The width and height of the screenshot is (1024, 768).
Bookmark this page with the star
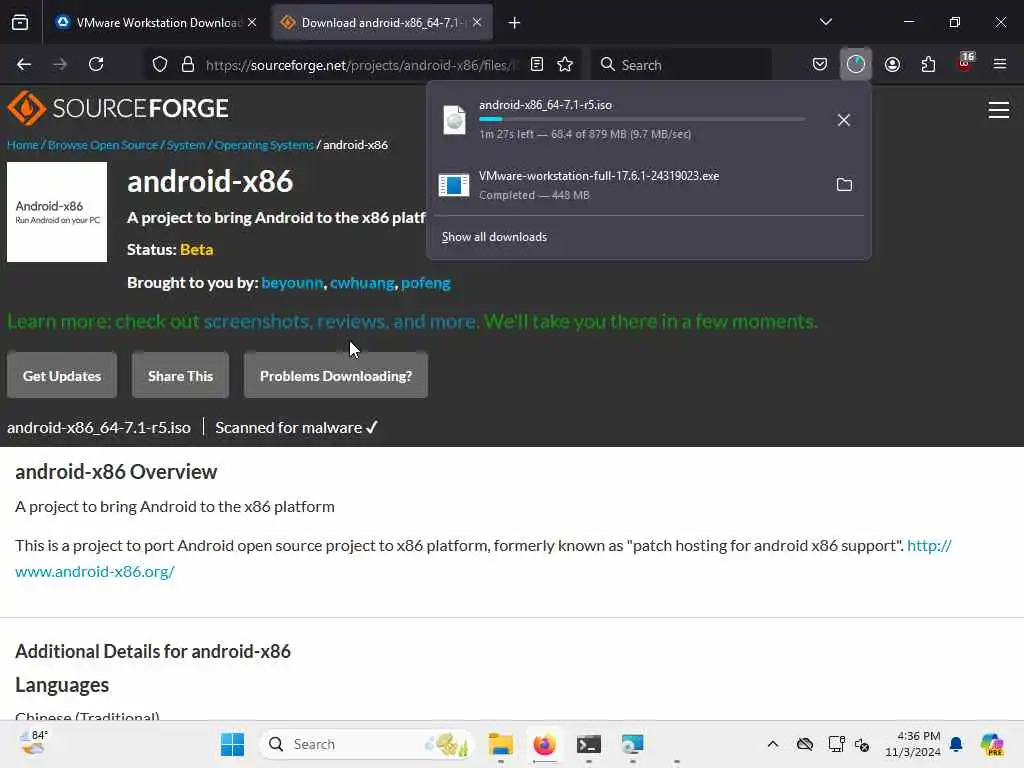[x=565, y=64]
